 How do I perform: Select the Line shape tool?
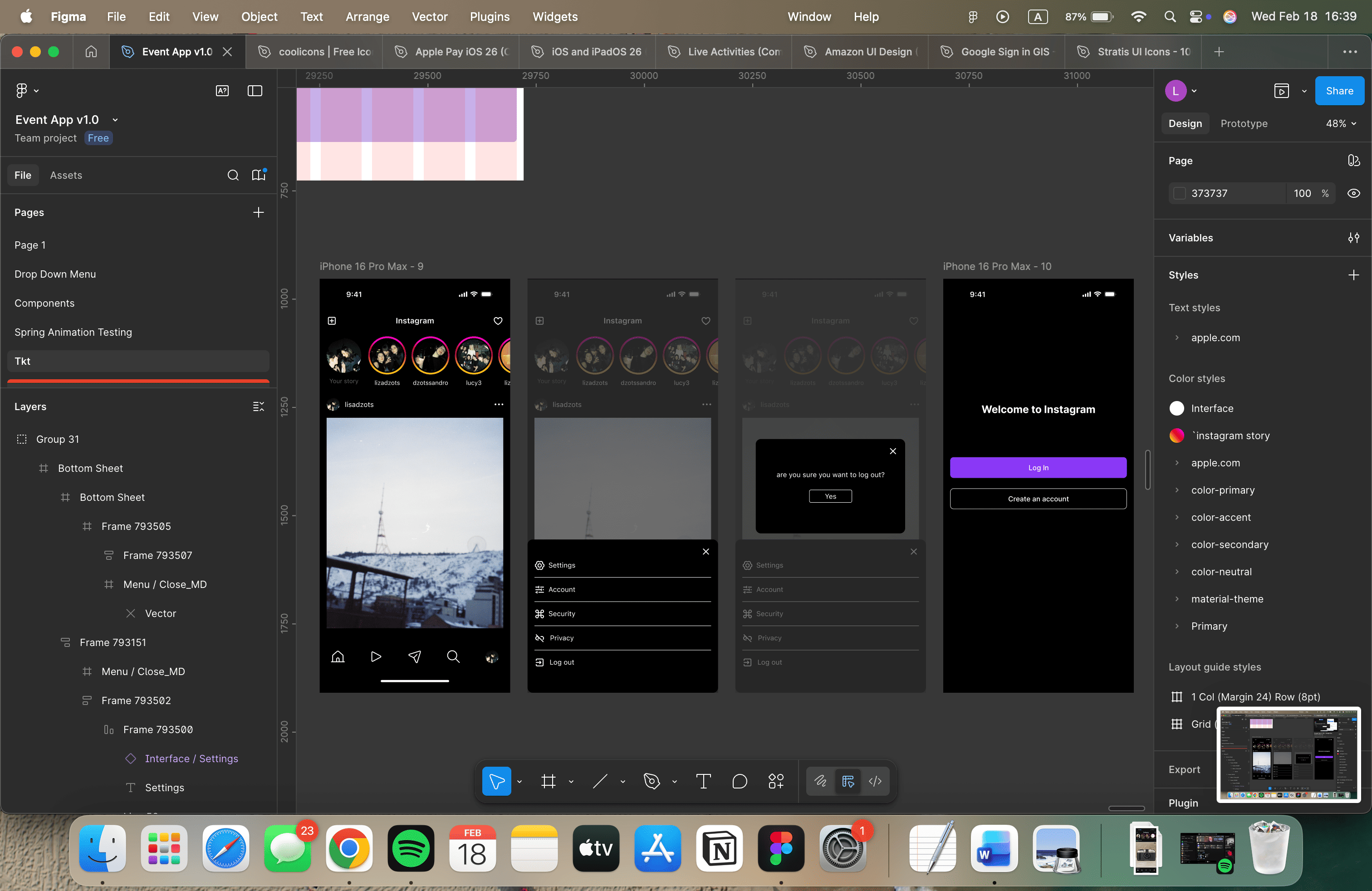pos(600,781)
